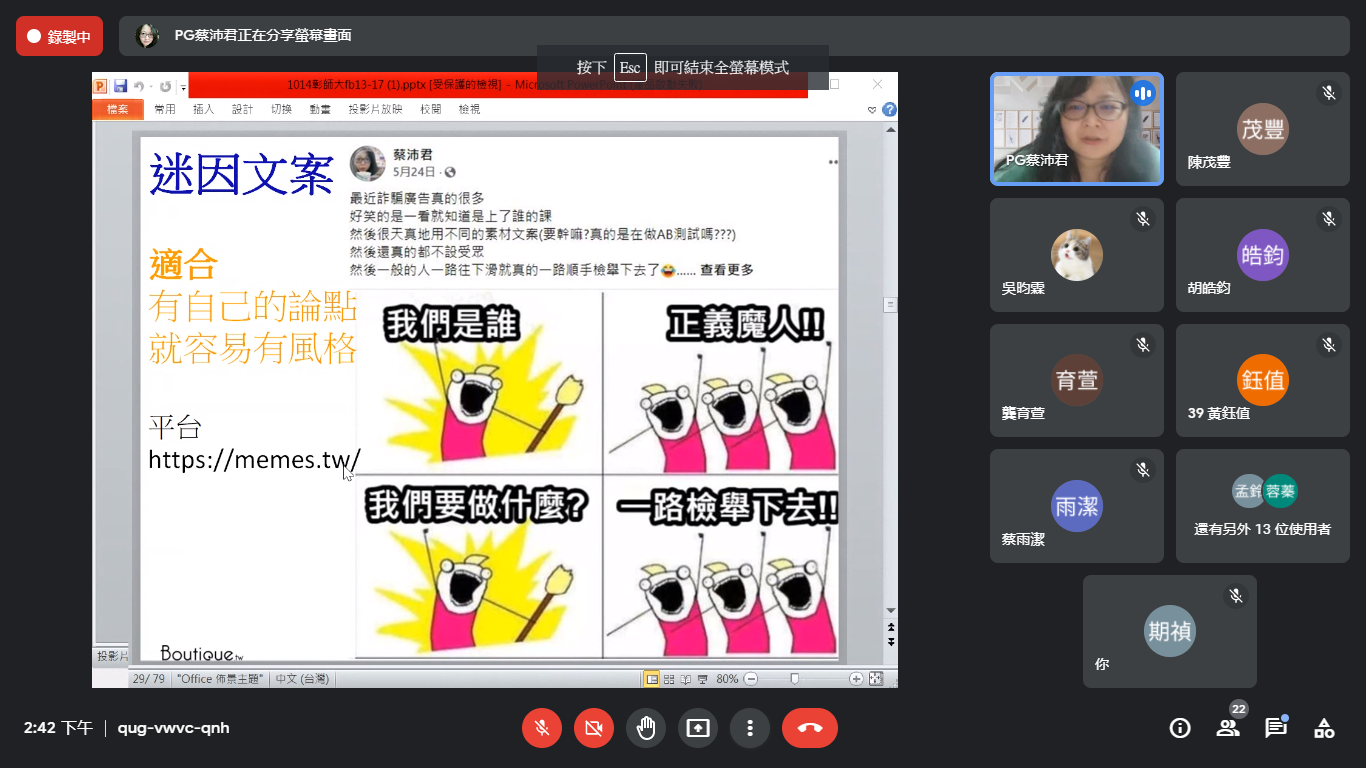Open meeting details info icon

1180,728
